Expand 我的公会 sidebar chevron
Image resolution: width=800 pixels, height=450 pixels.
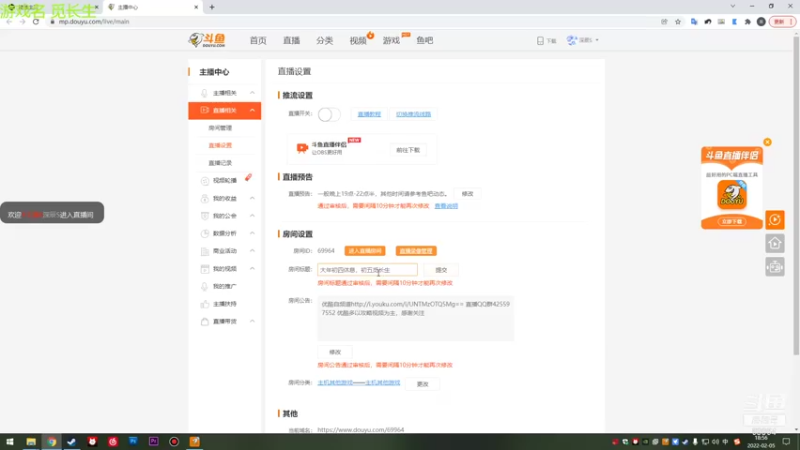(252, 216)
